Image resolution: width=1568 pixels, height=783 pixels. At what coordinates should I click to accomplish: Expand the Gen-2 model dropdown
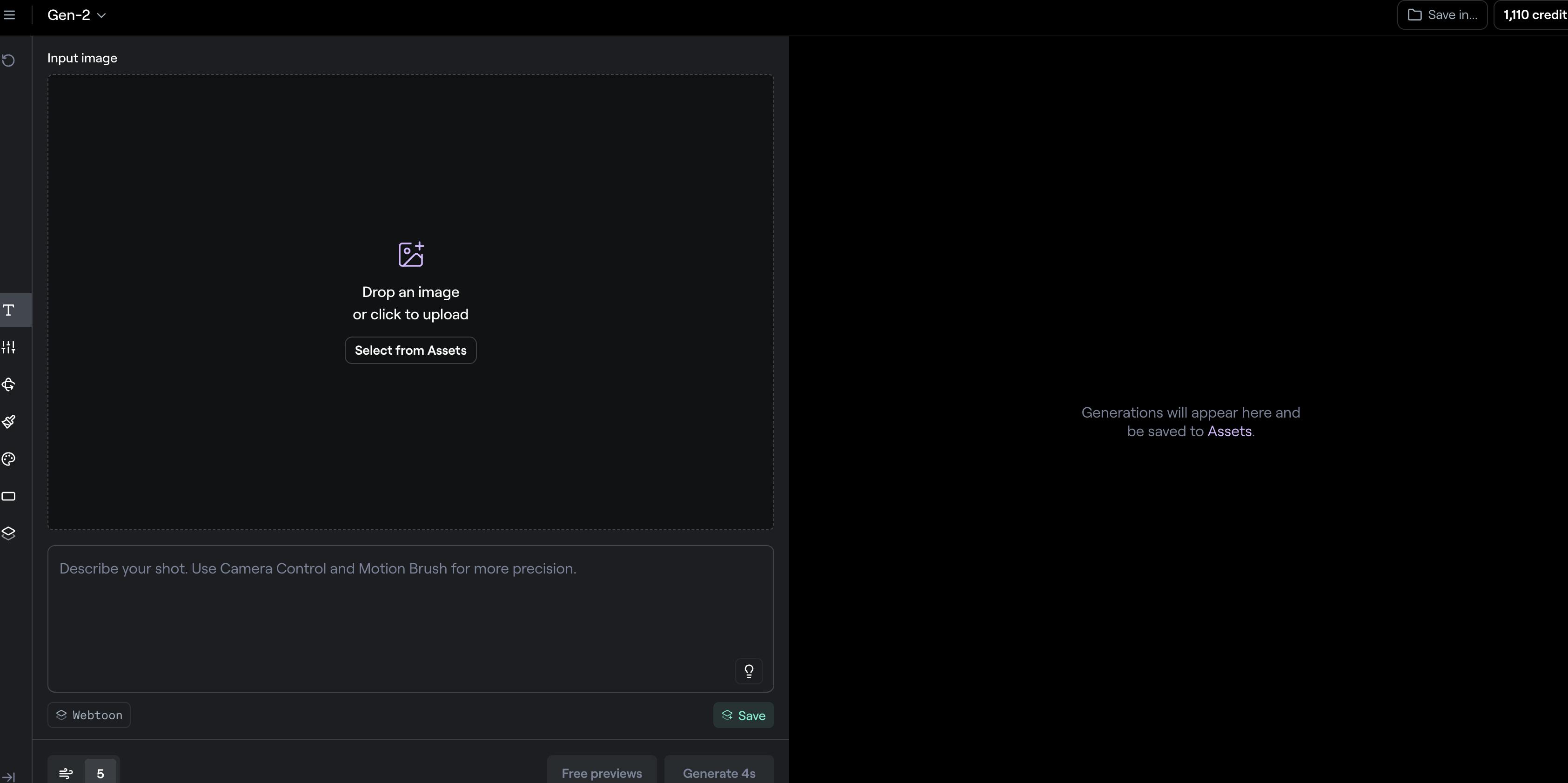pyautogui.click(x=77, y=15)
